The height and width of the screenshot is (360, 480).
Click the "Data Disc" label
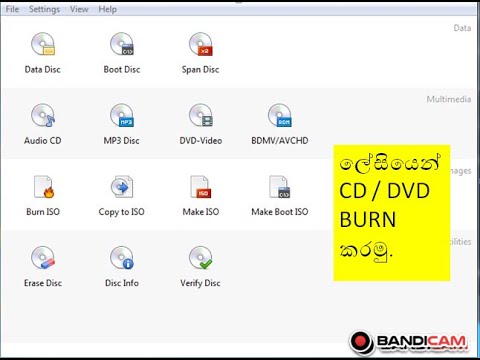pyautogui.click(x=43, y=69)
